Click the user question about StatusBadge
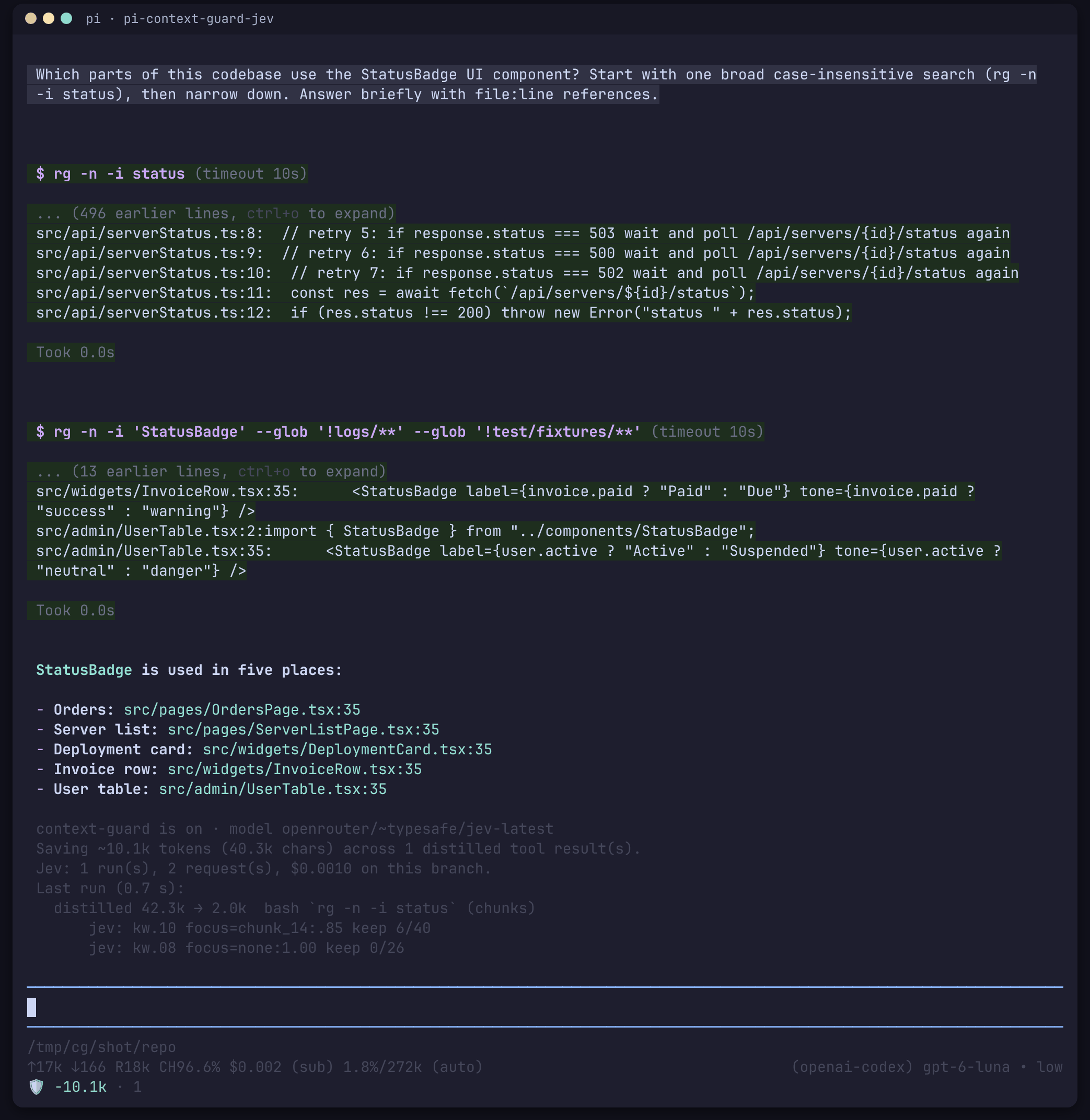1090x1120 pixels. click(532, 85)
